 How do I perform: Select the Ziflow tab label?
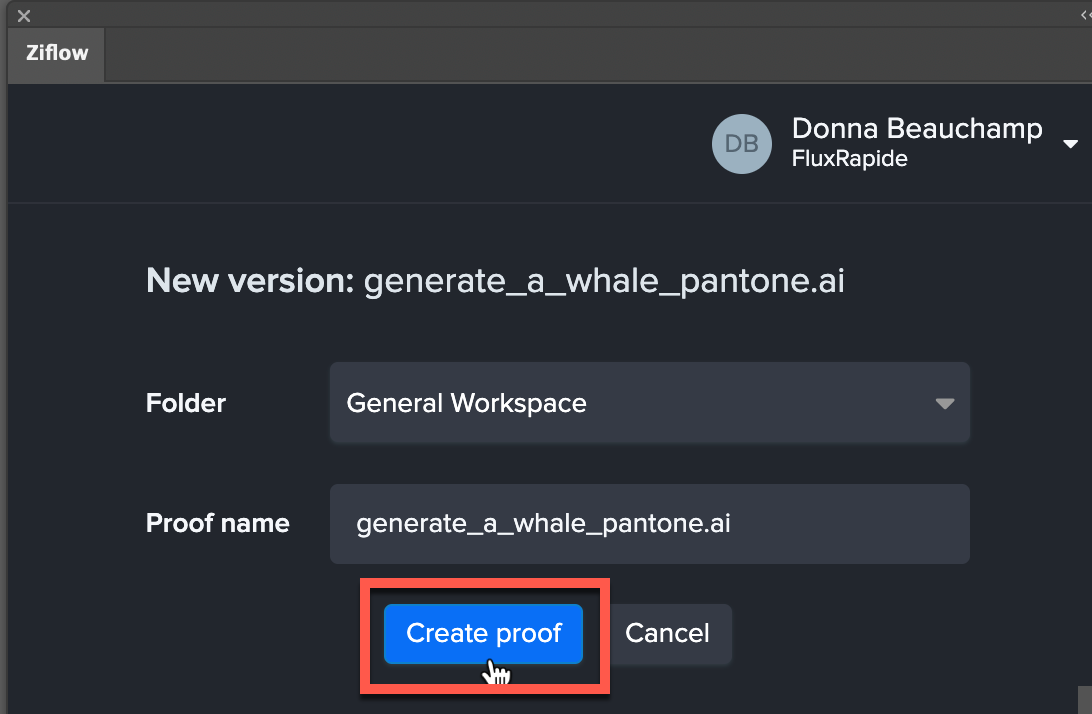tap(55, 54)
